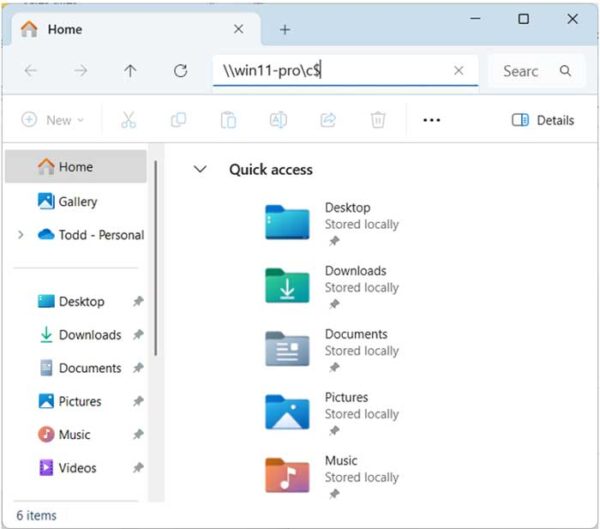
Task: Go back with the left arrow
Action: (x=31, y=70)
